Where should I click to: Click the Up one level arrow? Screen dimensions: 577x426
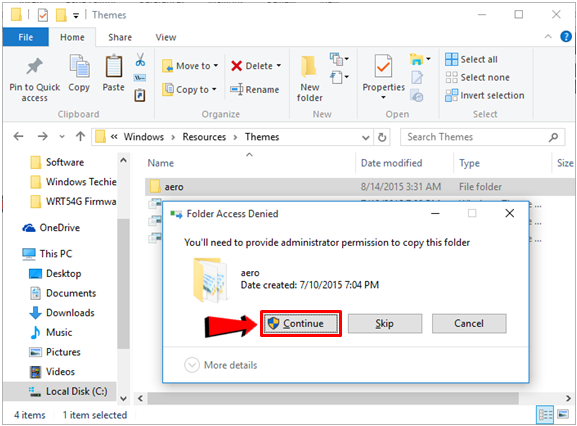(x=80, y=137)
